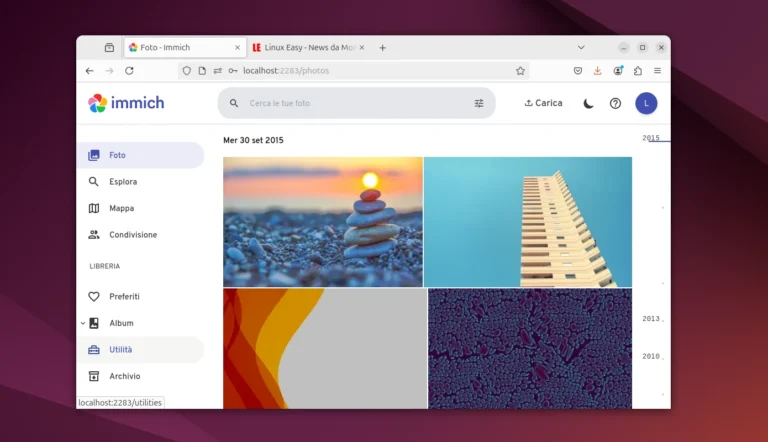
Task: Show the list of all open tabs
Action: point(581,47)
